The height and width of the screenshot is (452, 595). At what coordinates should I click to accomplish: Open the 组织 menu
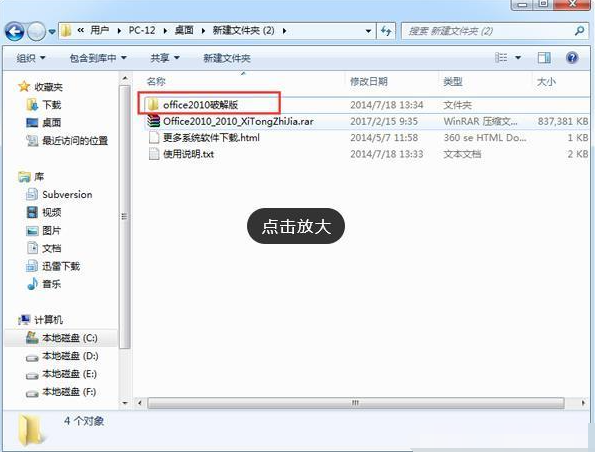click(31, 58)
